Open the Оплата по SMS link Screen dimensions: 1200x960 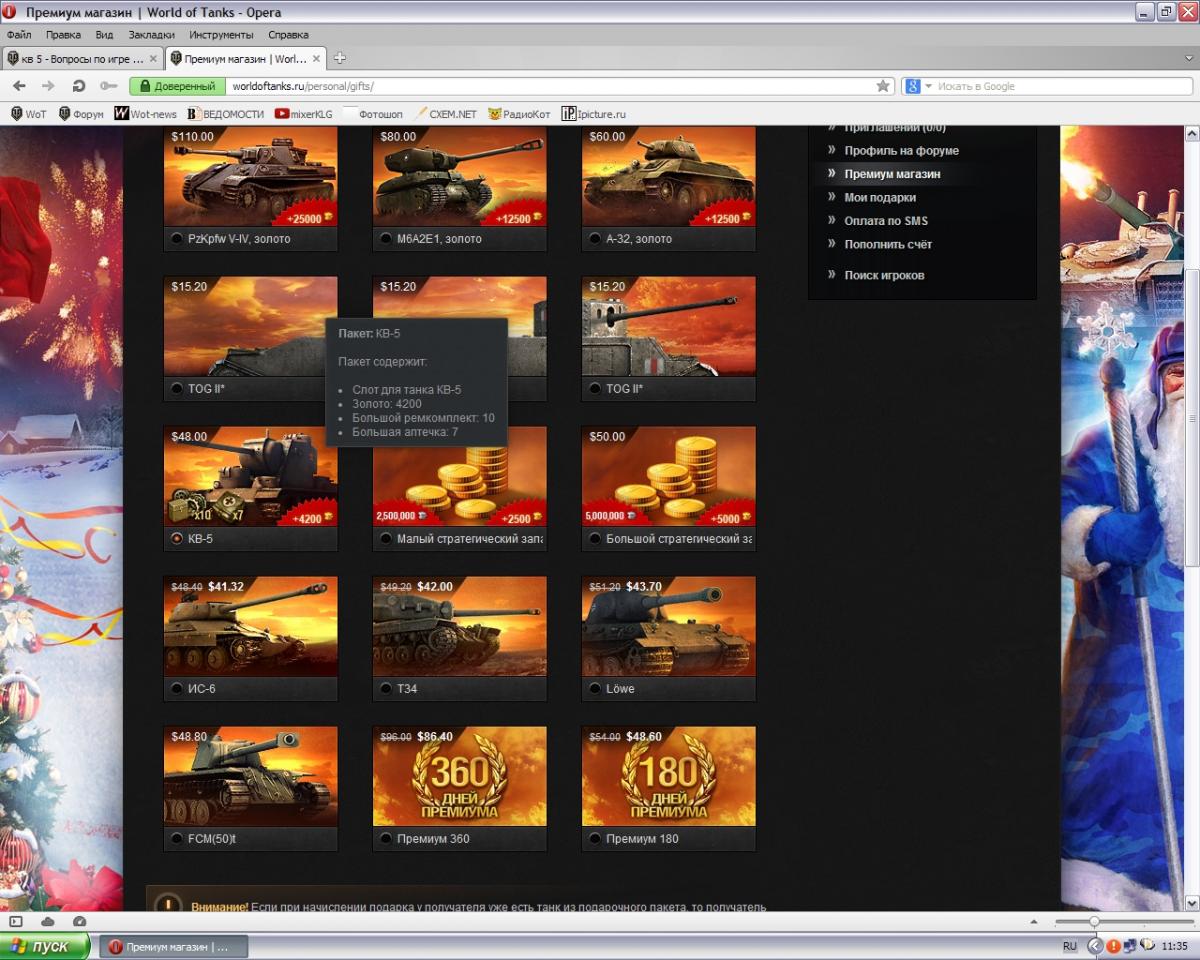coord(886,221)
